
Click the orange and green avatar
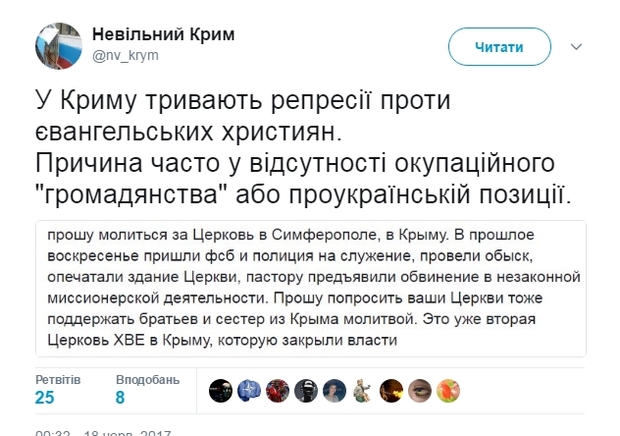pyautogui.click(x=452, y=388)
